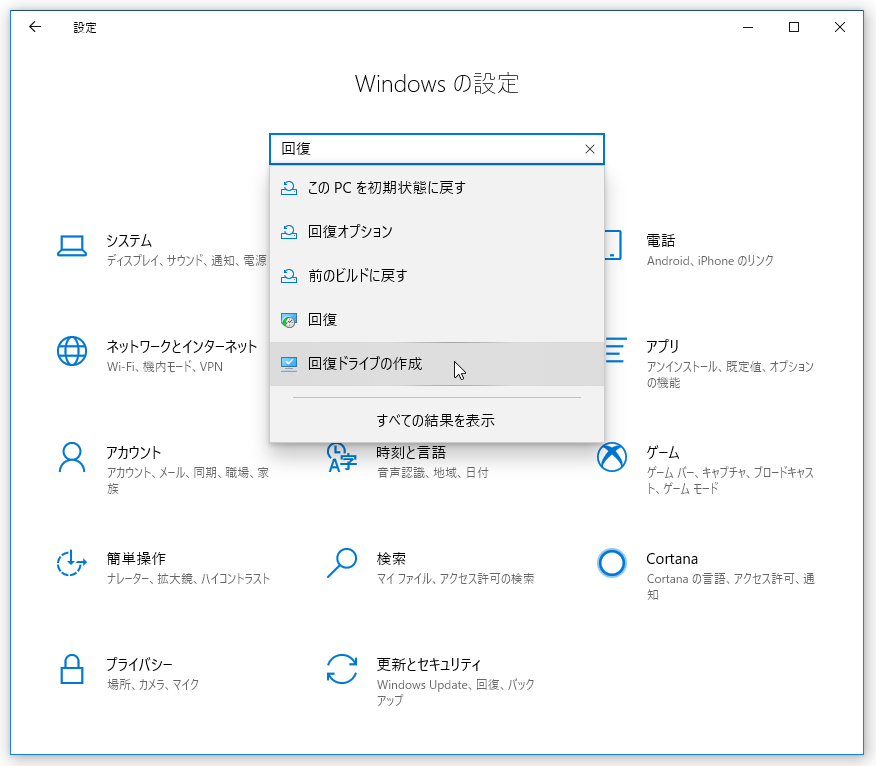The height and width of the screenshot is (766, 876).
Task: Open ネットワークとインターネット globe icon
Action: pyautogui.click(x=72, y=351)
